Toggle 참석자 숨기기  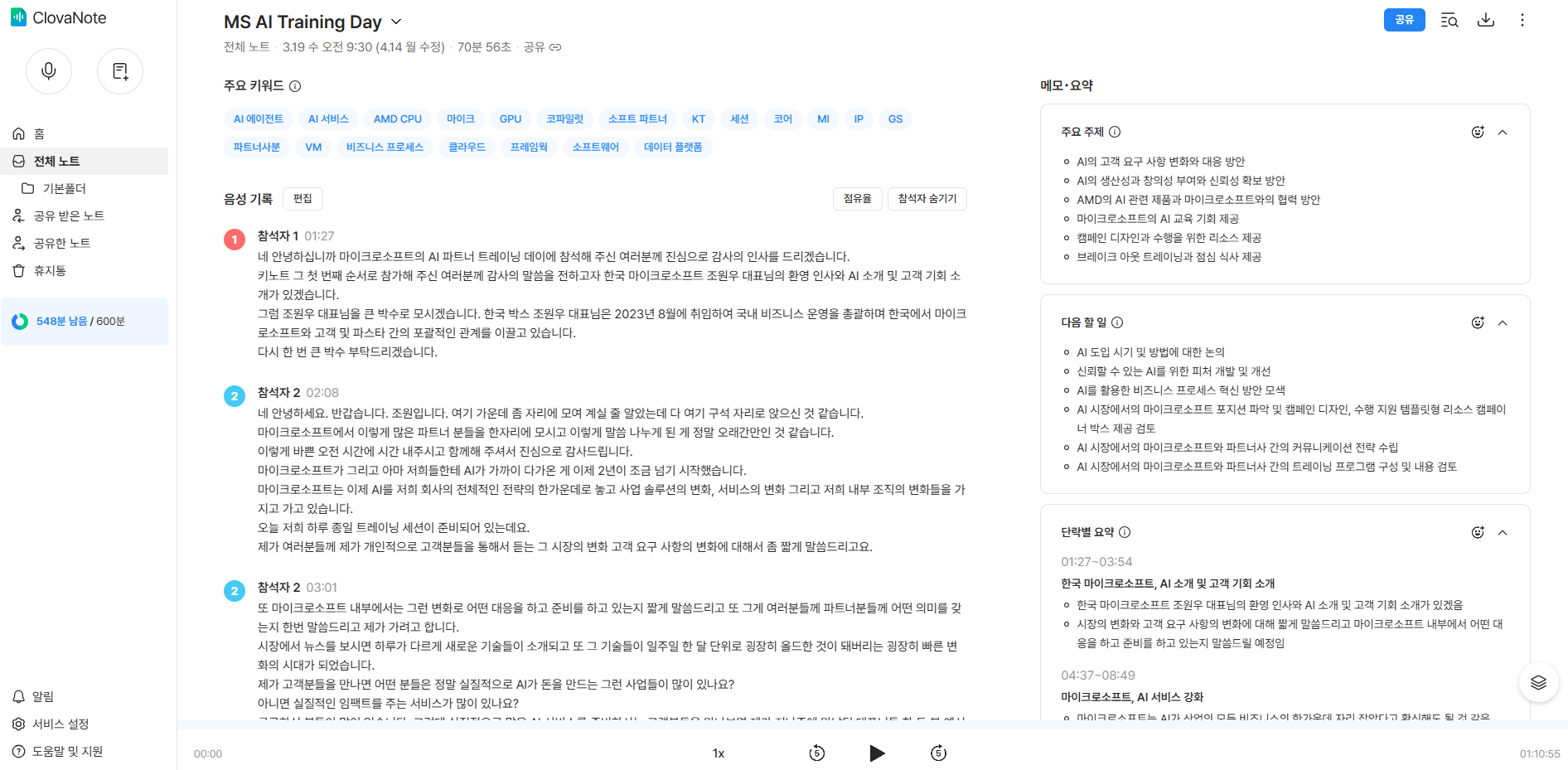coord(927,199)
